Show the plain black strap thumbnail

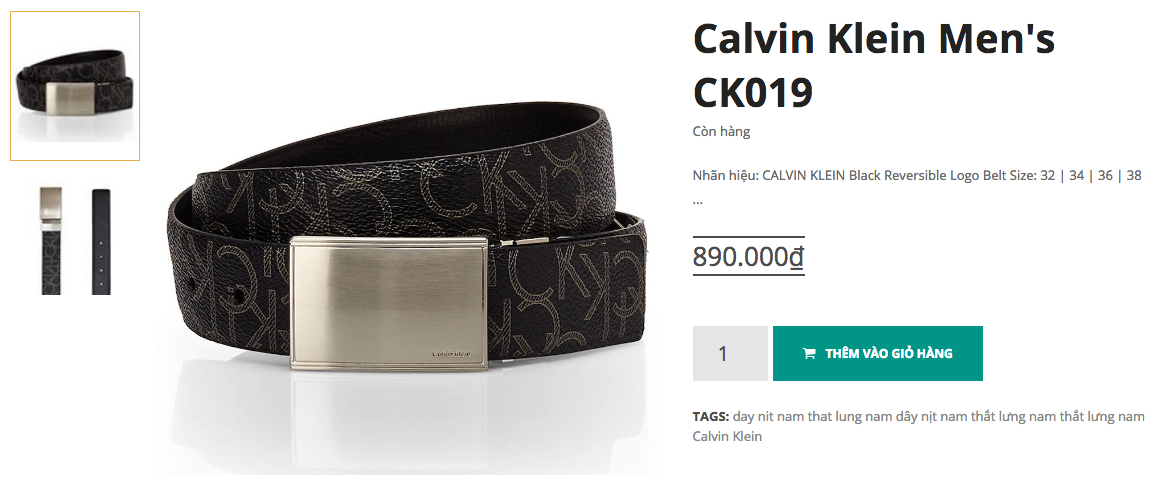(x=101, y=241)
